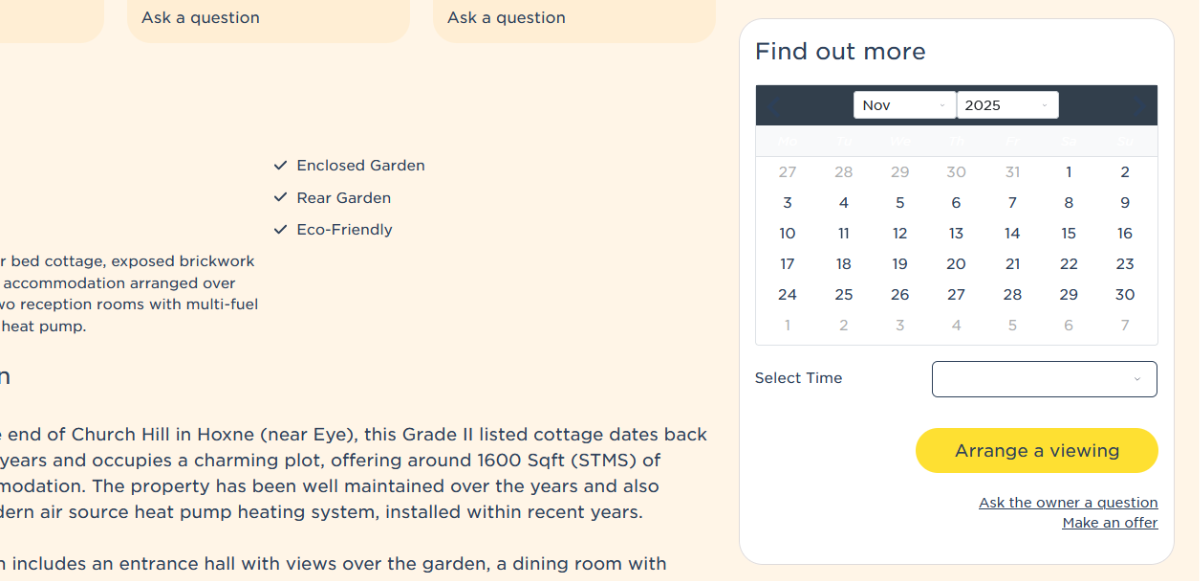Click the Enclosed Garden checkmark icon
This screenshot has width=1200, height=581.
point(281,166)
